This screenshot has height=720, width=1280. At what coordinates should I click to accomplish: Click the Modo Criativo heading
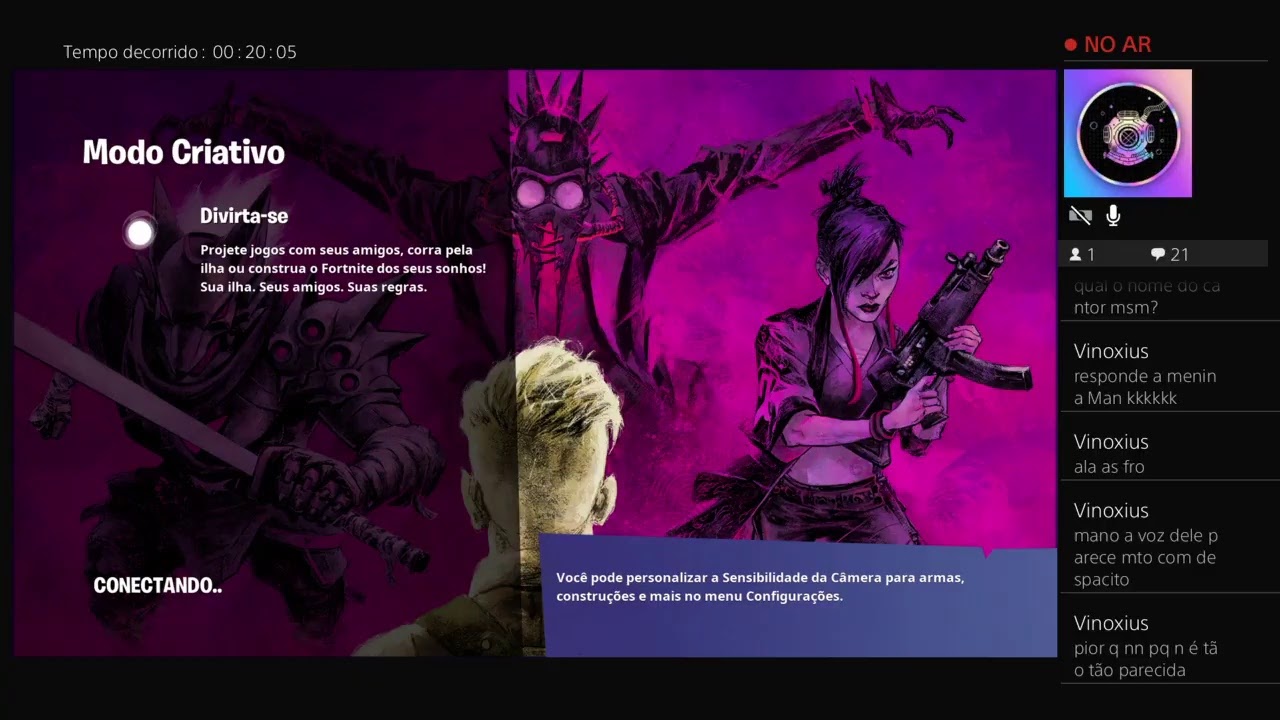pyautogui.click(x=184, y=152)
